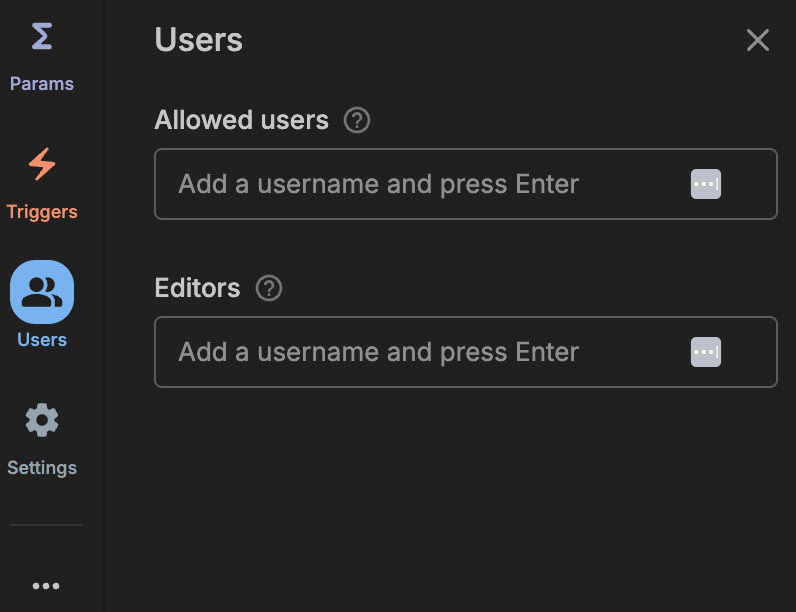Close the Users panel
Viewport: 796px width, 612px height.
point(757,40)
